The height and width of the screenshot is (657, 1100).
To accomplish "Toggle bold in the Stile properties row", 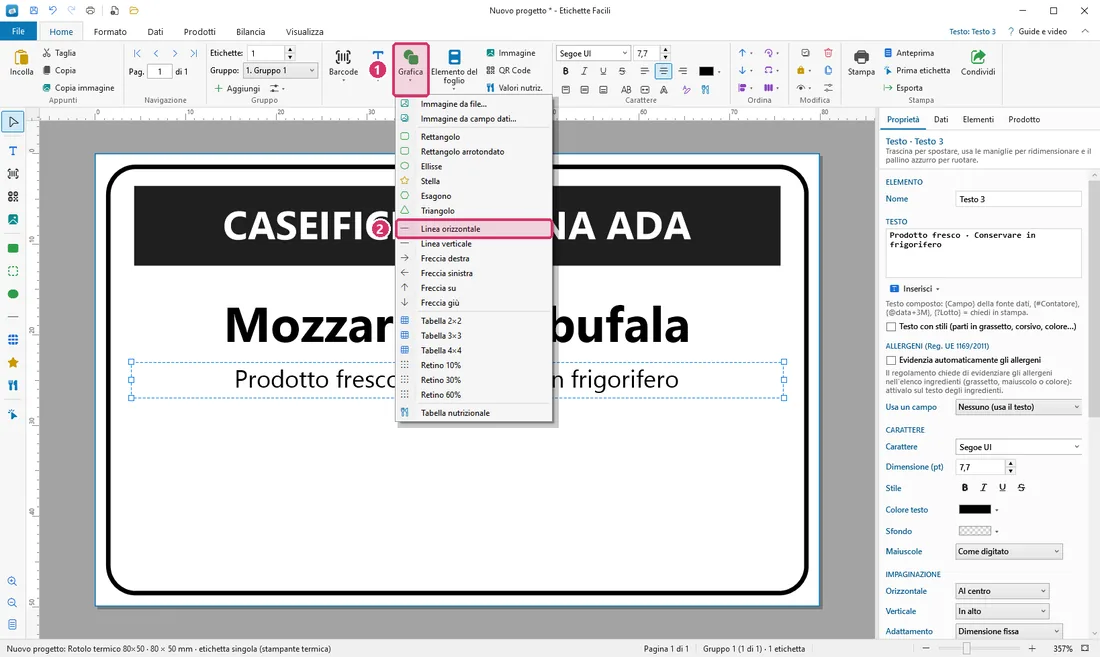I will coord(965,487).
